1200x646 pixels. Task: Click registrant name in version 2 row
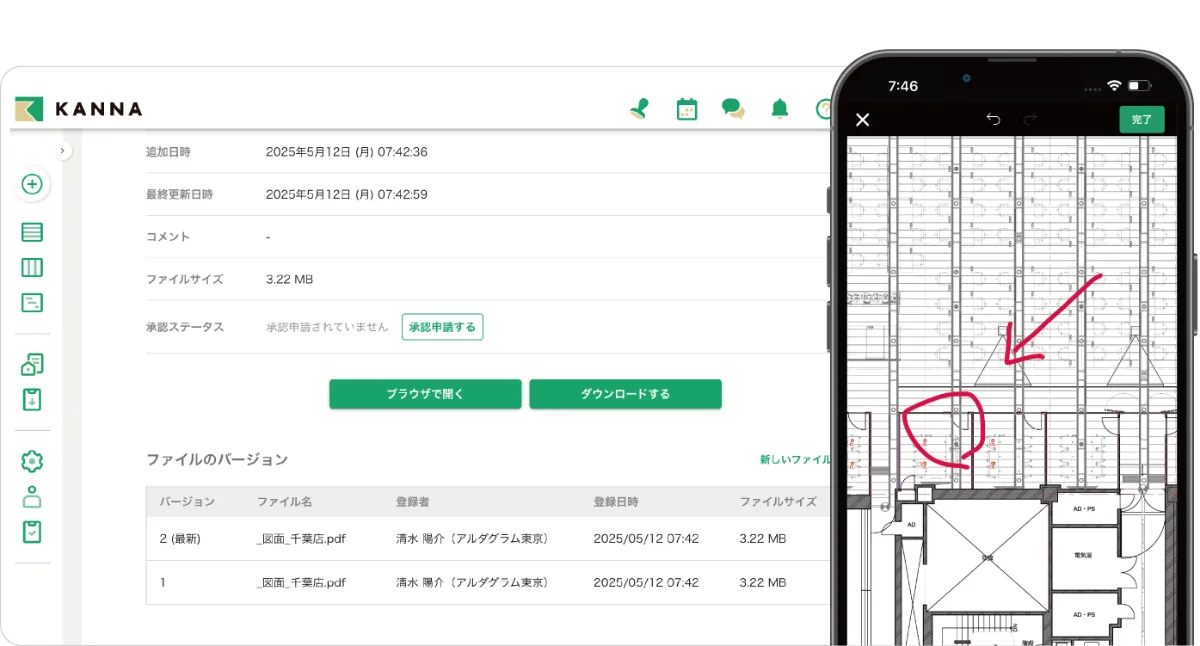(x=473, y=538)
